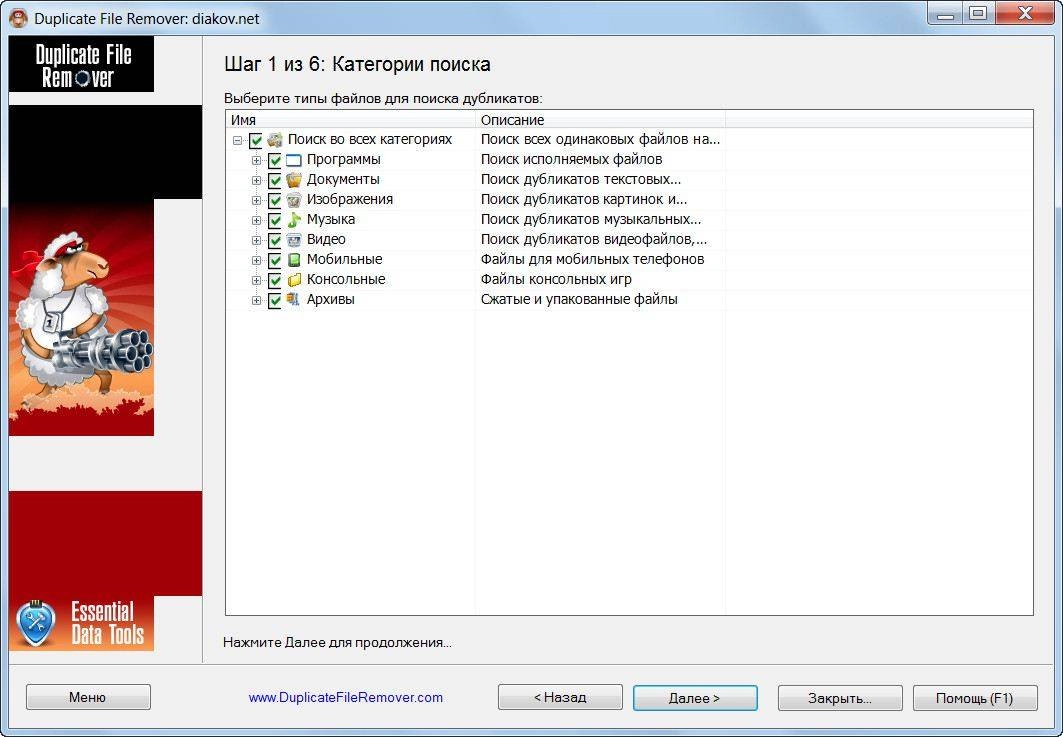Select the Поиск во всех категориях label

pos(370,139)
